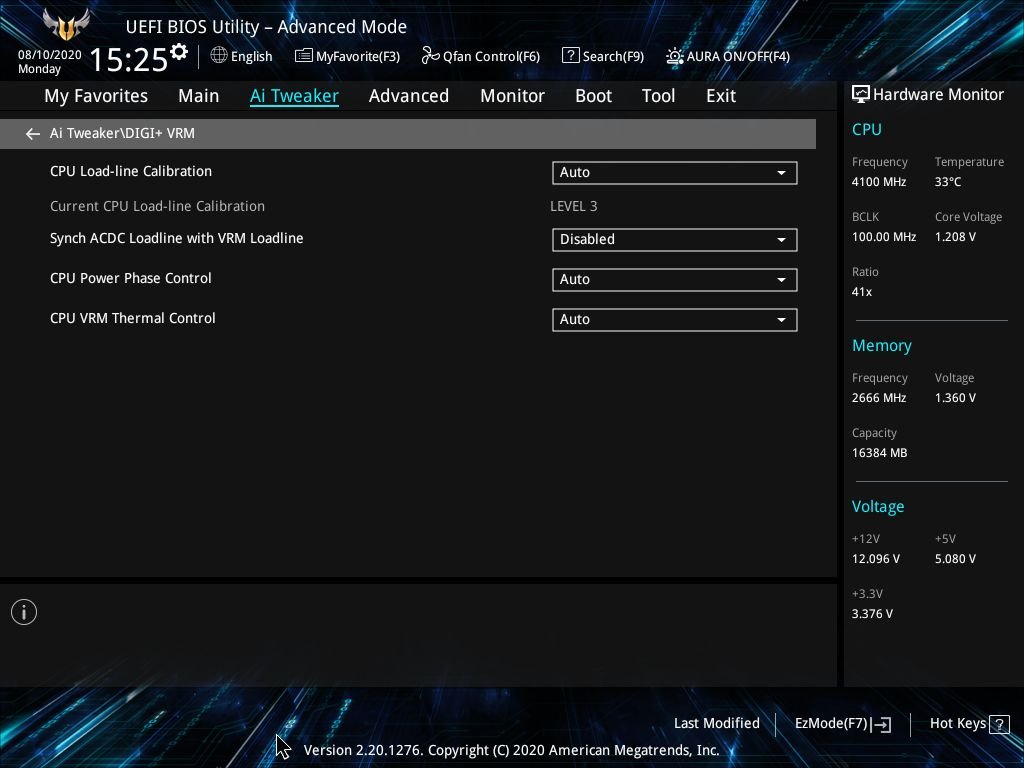Click Capacity value 16384 MB
The height and width of the screenshot is (768, 1024).
(879, 453)
